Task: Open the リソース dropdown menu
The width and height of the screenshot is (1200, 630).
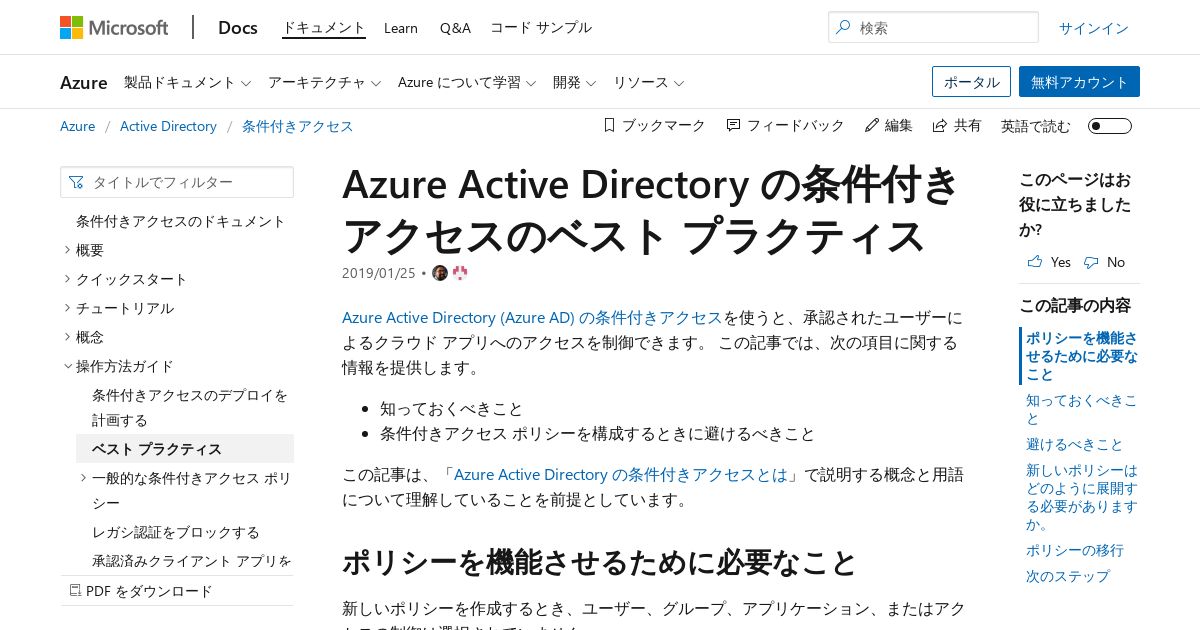Action: (x=648, y=82)
